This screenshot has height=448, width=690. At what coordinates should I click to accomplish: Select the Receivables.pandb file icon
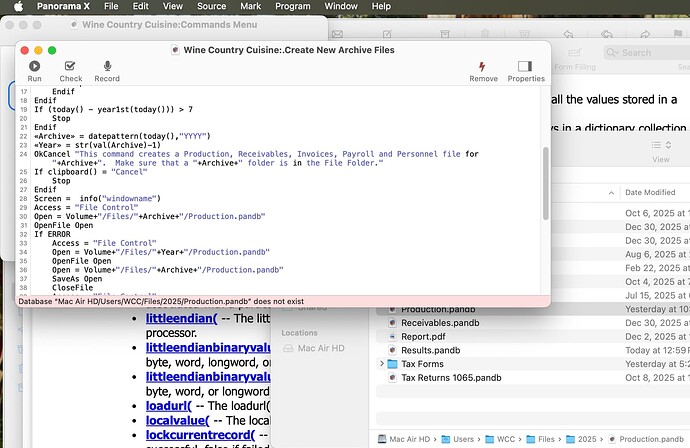[x=392, y=324]
